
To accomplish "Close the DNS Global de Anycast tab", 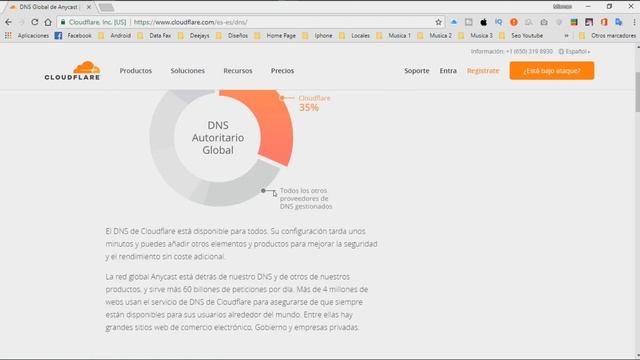I will [x=89, y=7].
